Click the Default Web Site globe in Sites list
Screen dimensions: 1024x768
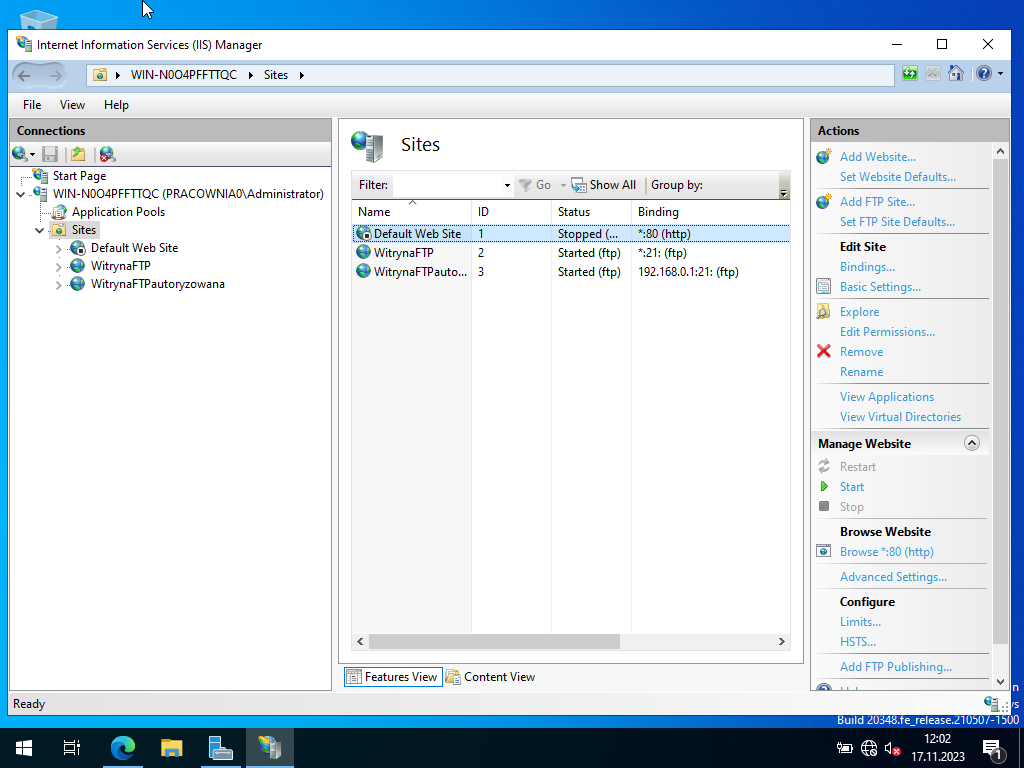(363, 233)
